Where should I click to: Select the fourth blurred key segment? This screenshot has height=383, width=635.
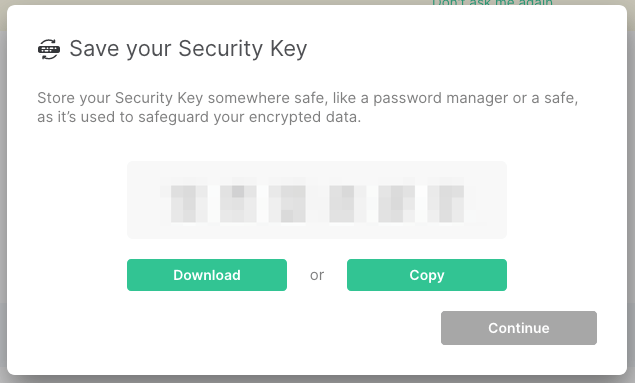pyautogui.click(x=344, y=204)
